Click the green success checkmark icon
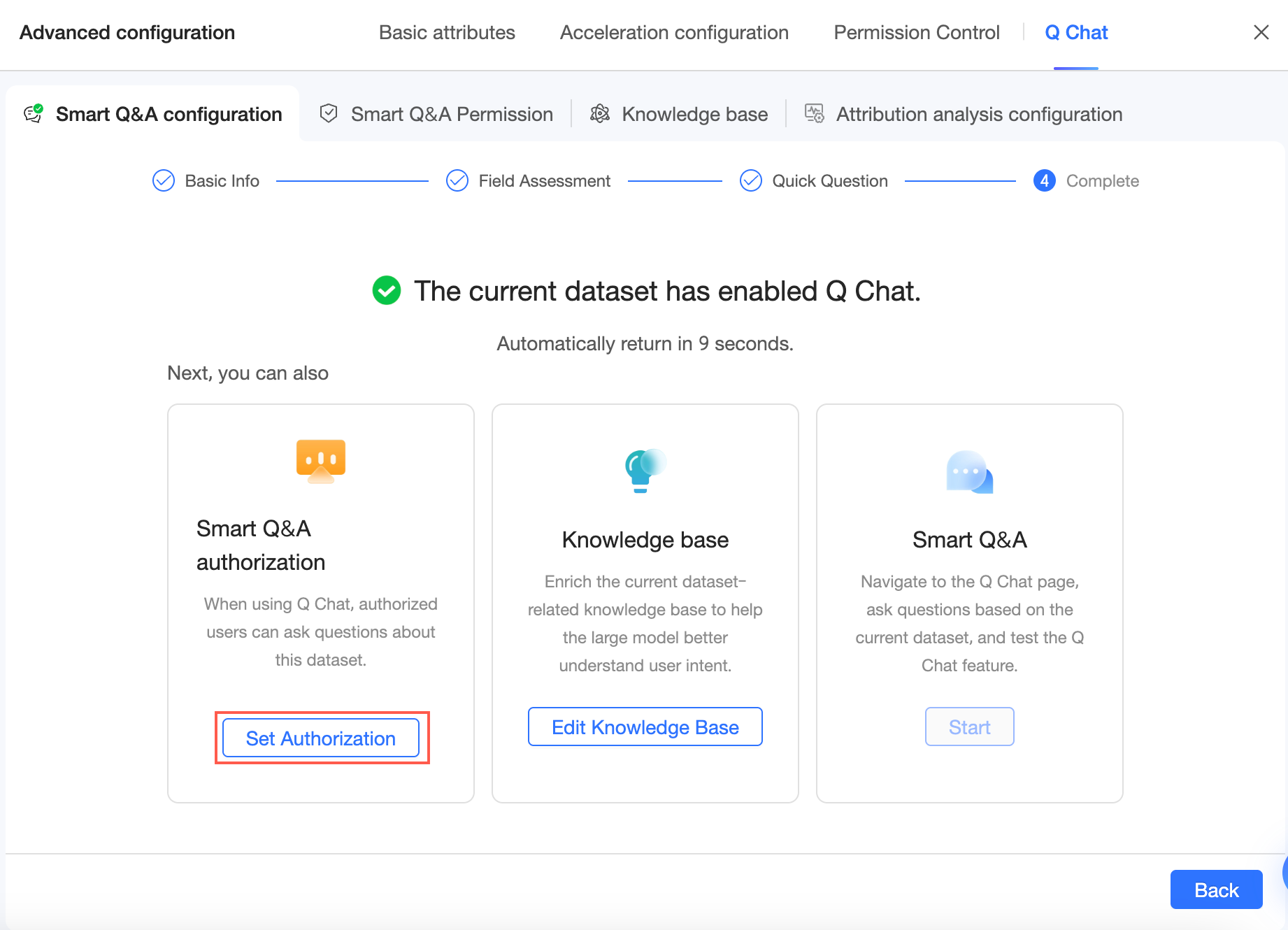Viewport: 1288px width, 930px height. pos(387,291)
